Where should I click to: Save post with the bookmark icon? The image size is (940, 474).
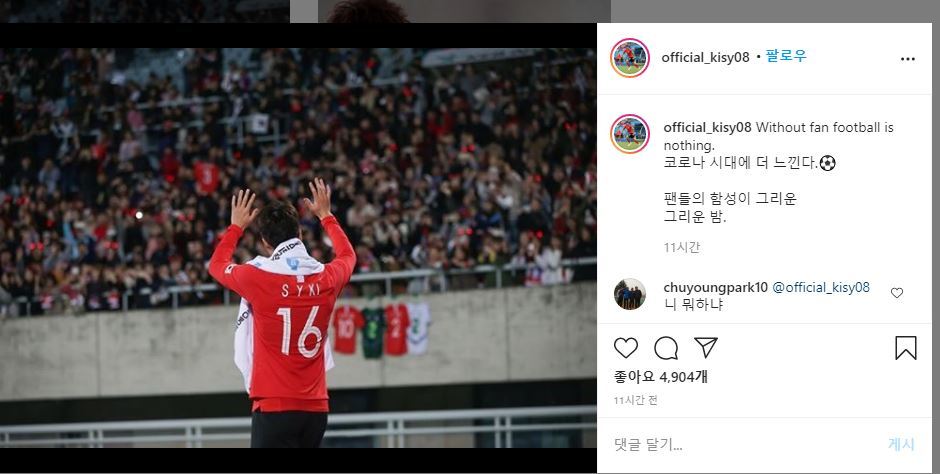905,348
